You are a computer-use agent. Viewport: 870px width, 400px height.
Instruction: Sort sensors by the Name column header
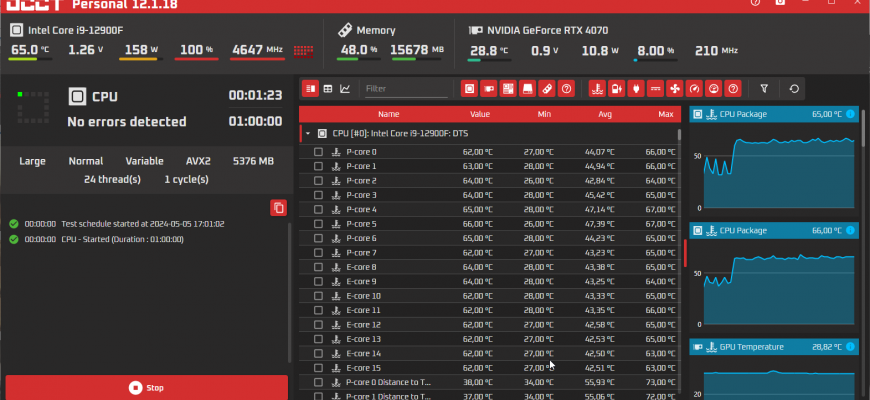(x=388, y=114)
